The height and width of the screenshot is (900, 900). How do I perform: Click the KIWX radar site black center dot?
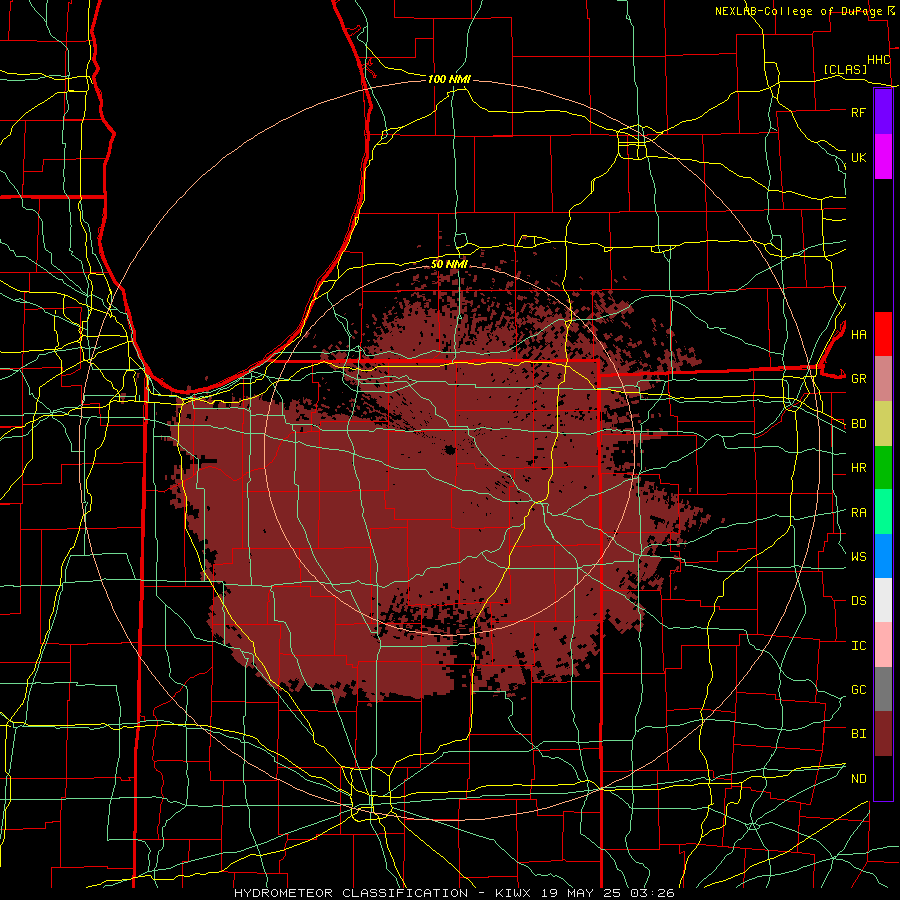[x=450, y=450]
